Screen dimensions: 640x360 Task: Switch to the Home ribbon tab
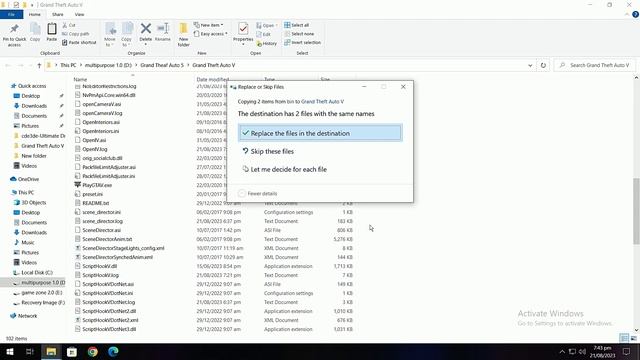(x=35, y=14)
